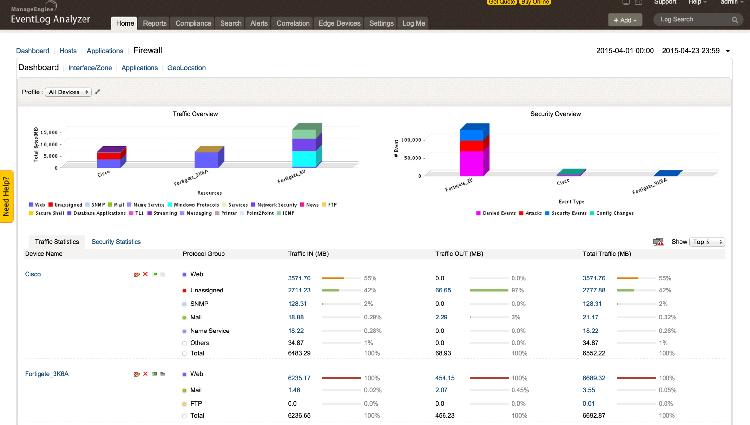The height and width of the screenshot is (425, 750).
Task: Click the first action icon beside Cisco device
Action: 136,273
